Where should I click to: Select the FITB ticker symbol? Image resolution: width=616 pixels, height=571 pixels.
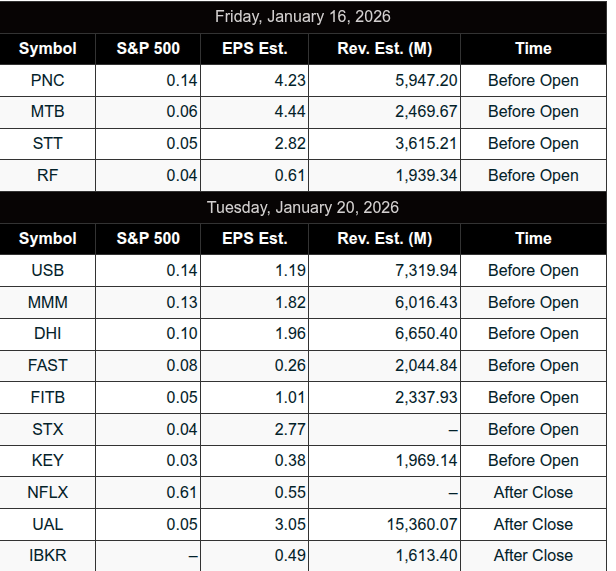pos(47,398)
